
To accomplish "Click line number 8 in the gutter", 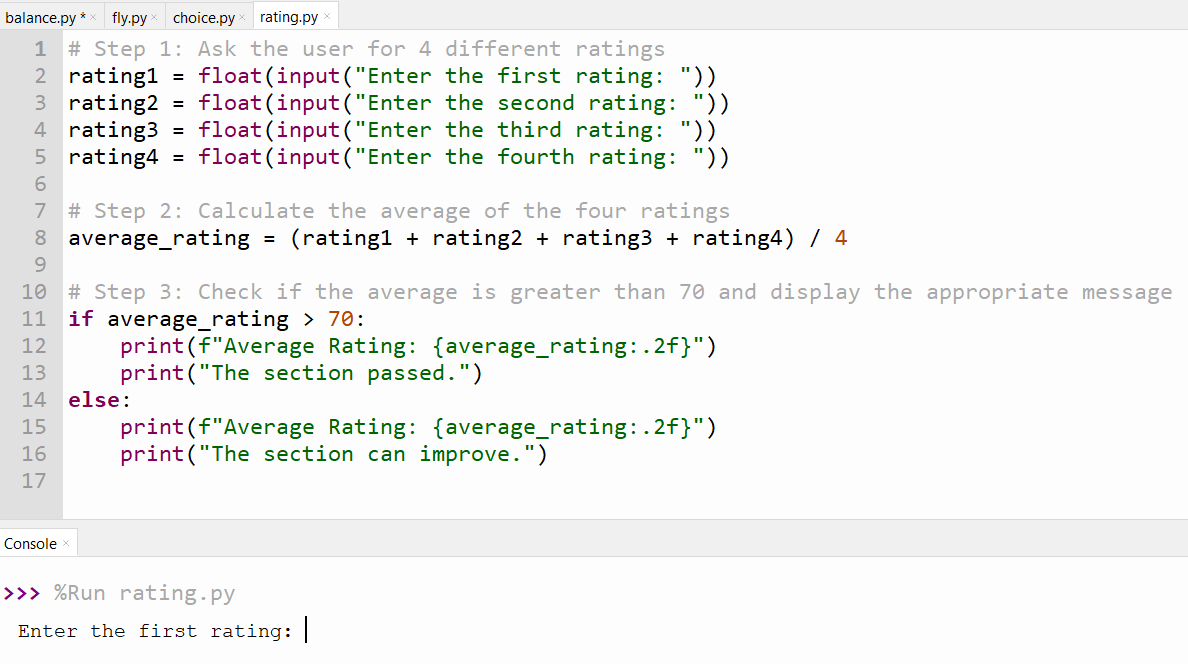I will [41, 238].
